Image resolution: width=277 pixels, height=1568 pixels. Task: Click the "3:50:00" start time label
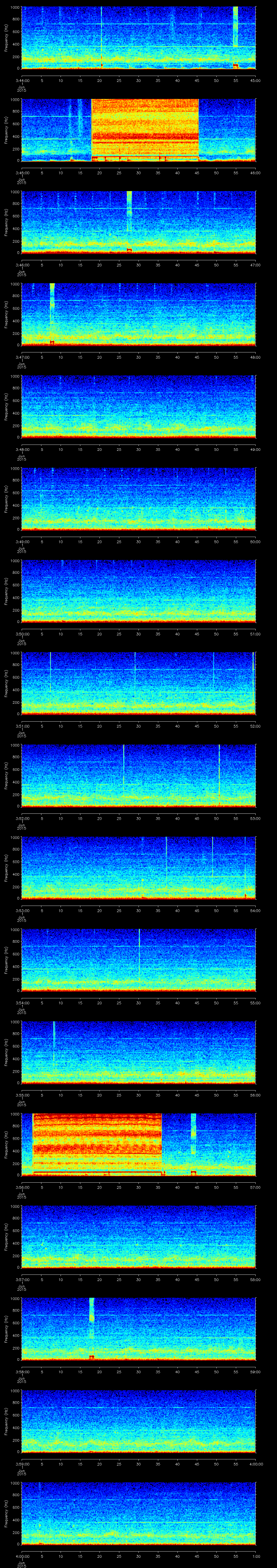tap(22, 634)
